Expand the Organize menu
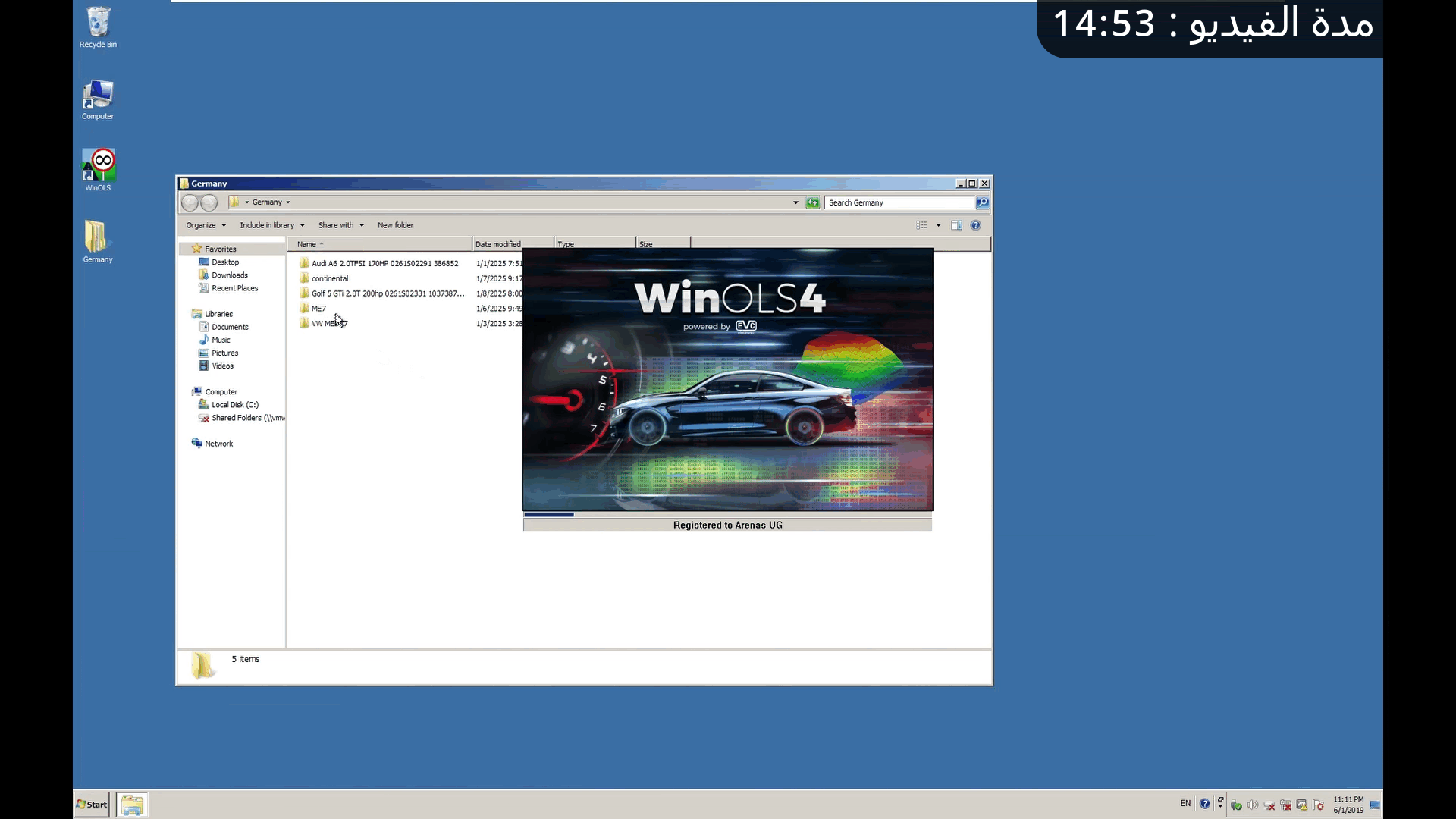This screenshot has width=1456, height=819. point(206,225)
